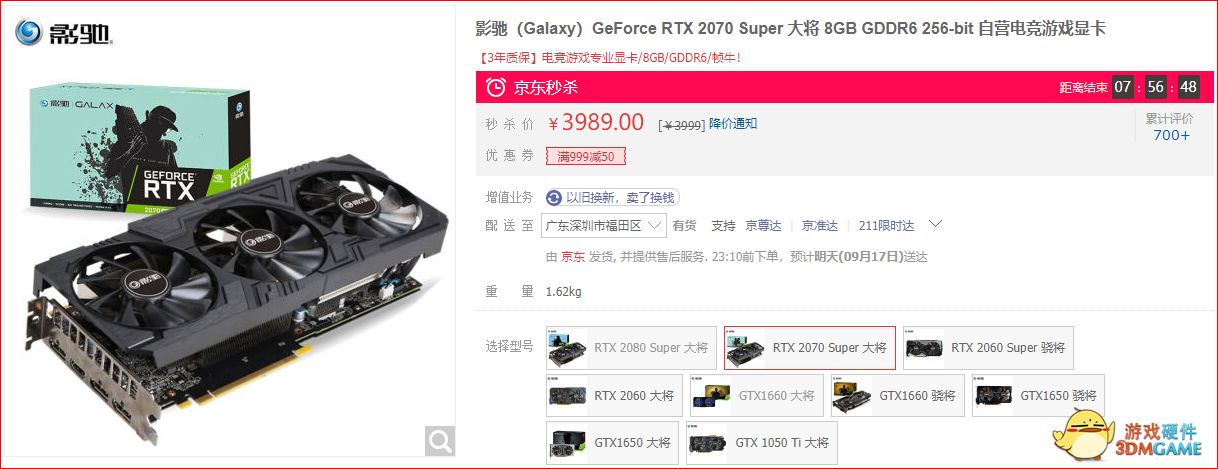Click the 京尊达 service link
1218x469 pixels.
coord(764,226)
